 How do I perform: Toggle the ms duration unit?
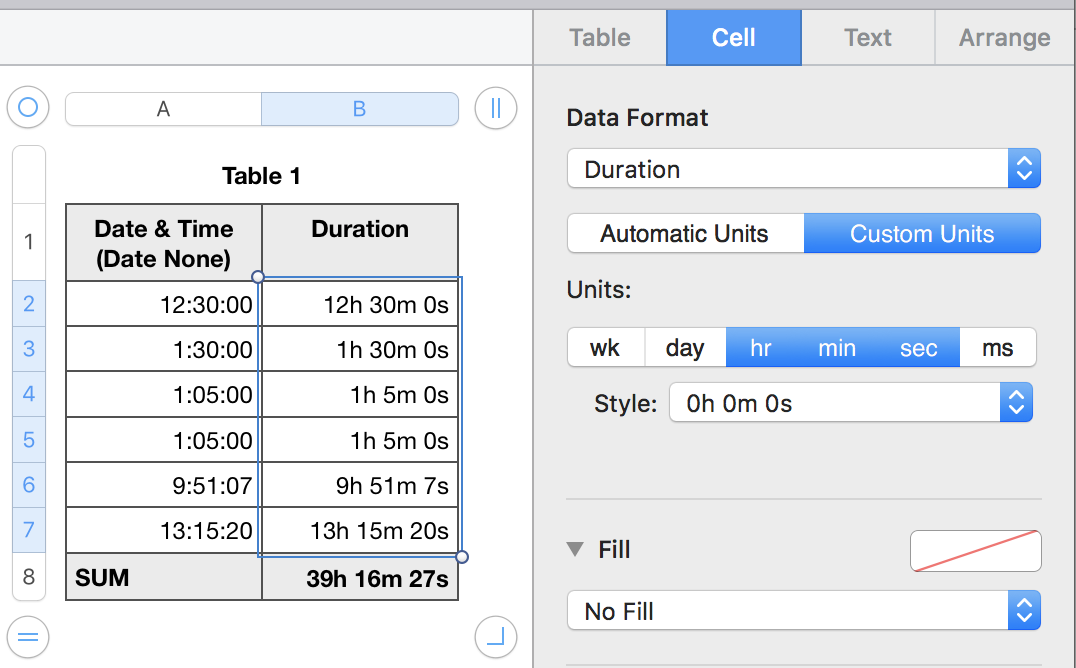click(997, 348)
